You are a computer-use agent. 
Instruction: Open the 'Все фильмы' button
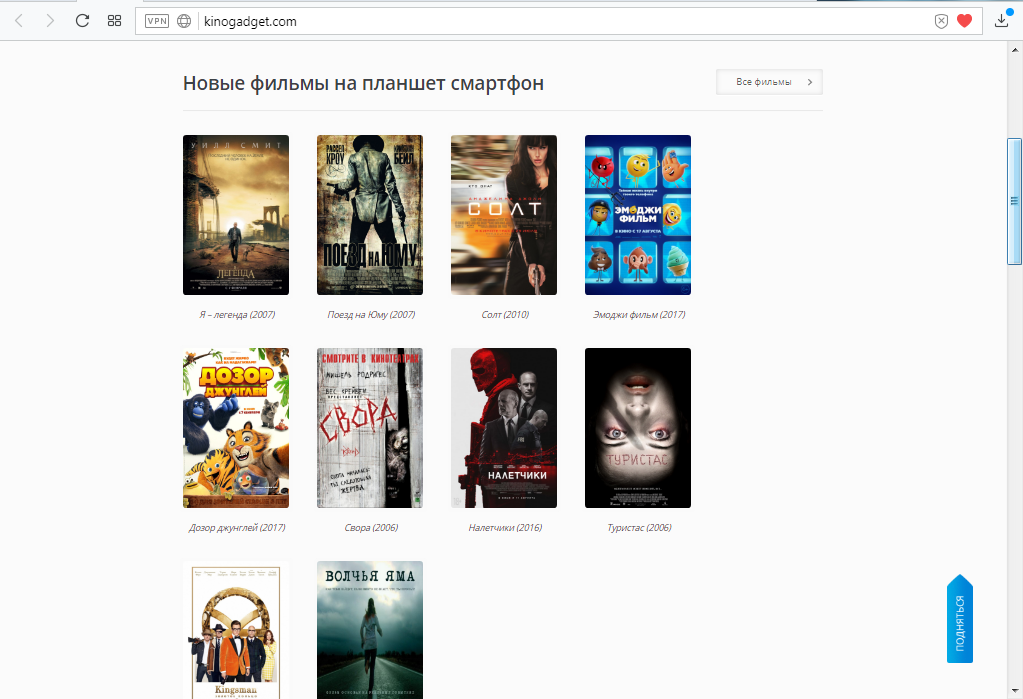[x=769, y=82]
